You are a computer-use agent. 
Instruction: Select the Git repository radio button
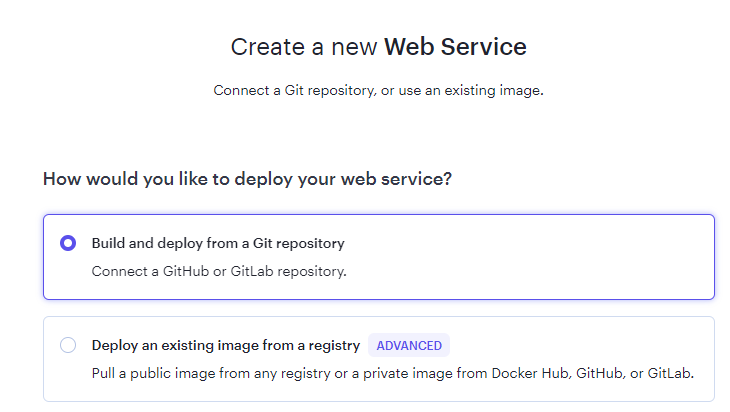pos(68,243)
